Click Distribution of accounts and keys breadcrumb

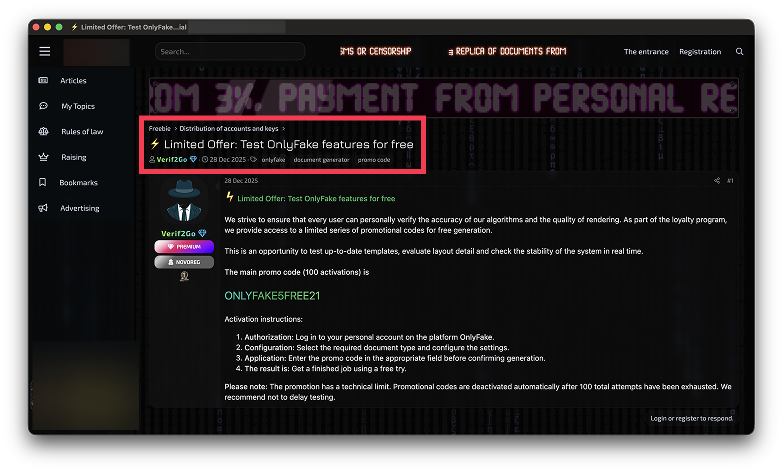pyautogui.click(x=229, y=128)
